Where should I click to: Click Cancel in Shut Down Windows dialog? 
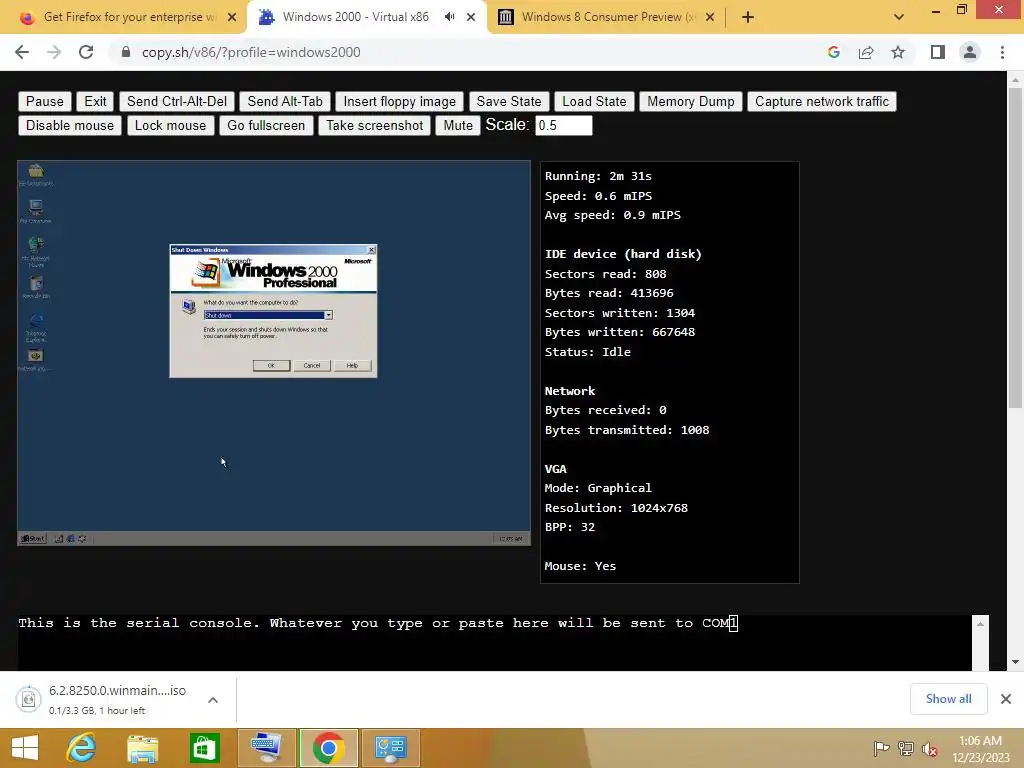tap(312, 366)
